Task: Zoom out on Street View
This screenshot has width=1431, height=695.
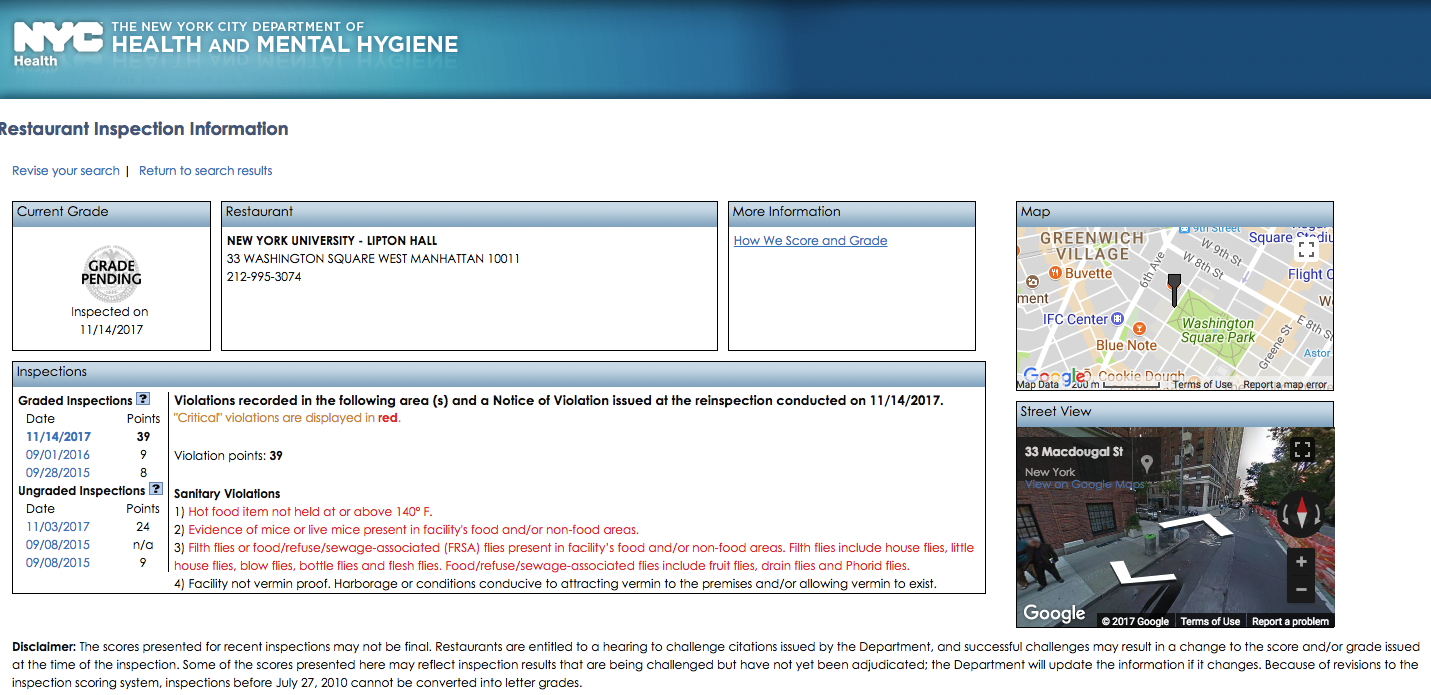Action: 1301,590
